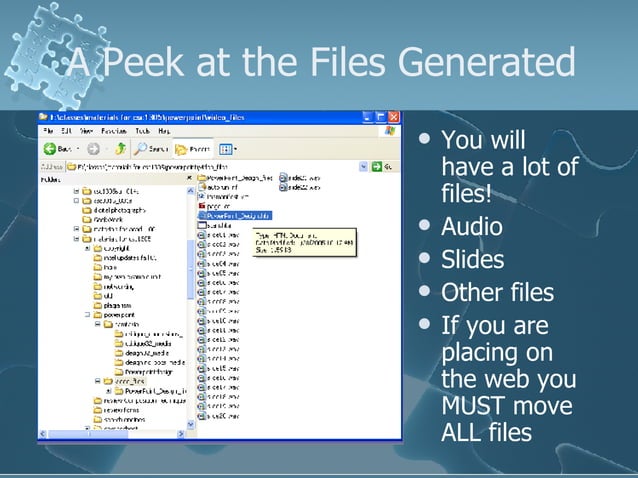The image size is (638, 478).
Task: Click the folders pane vertical scroll thumb
Action: 190,269
